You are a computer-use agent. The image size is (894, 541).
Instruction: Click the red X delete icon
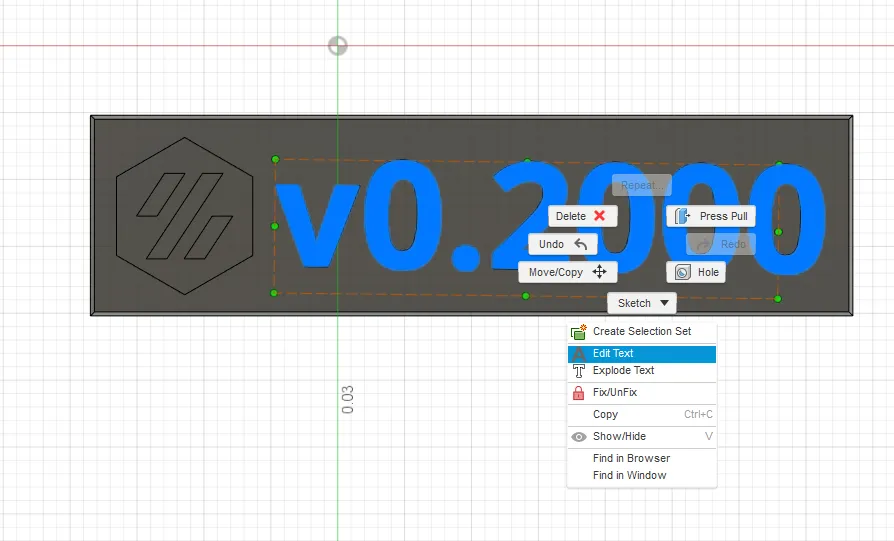pyautogui.click(x=599, y=215)
